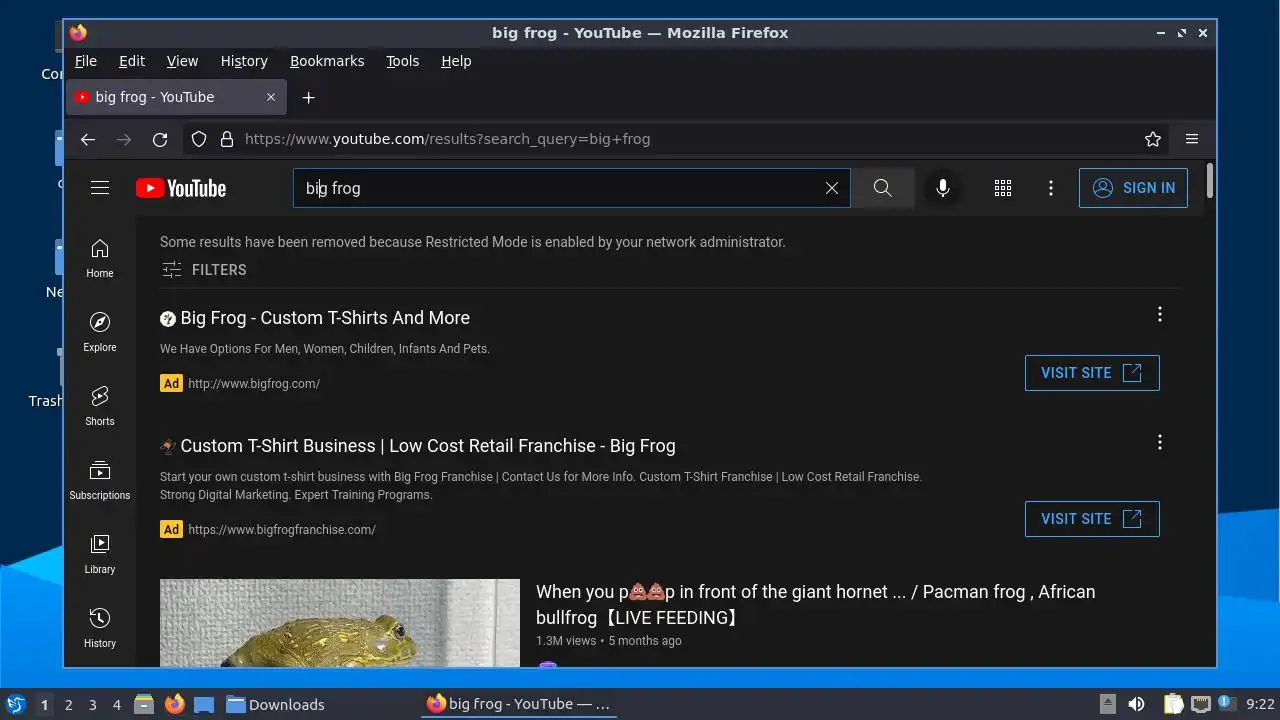The width and height of the screenshot is (1280, 720).
Task: Open the file manager taskbar launcher
Action: coord(144,704)
